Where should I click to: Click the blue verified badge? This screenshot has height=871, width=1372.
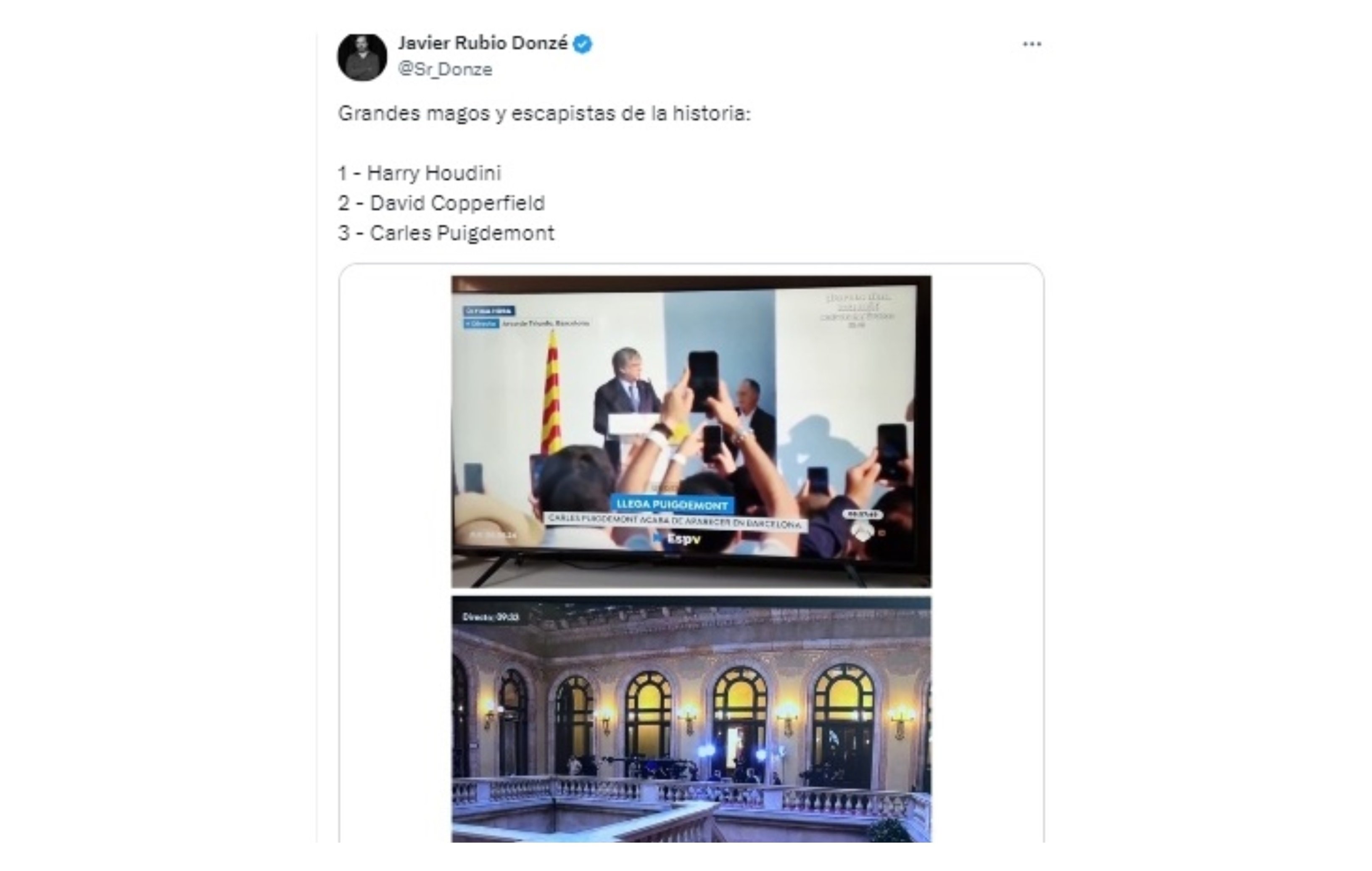582,44
